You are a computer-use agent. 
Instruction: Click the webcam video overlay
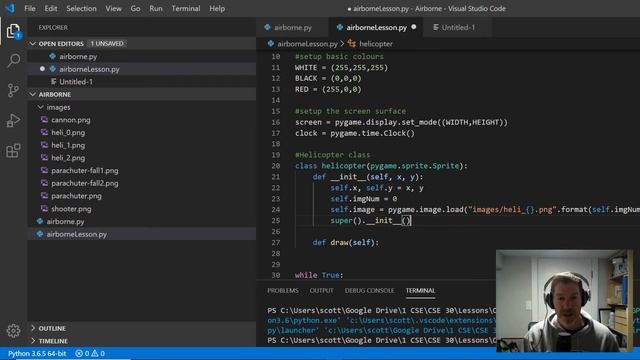564,301
